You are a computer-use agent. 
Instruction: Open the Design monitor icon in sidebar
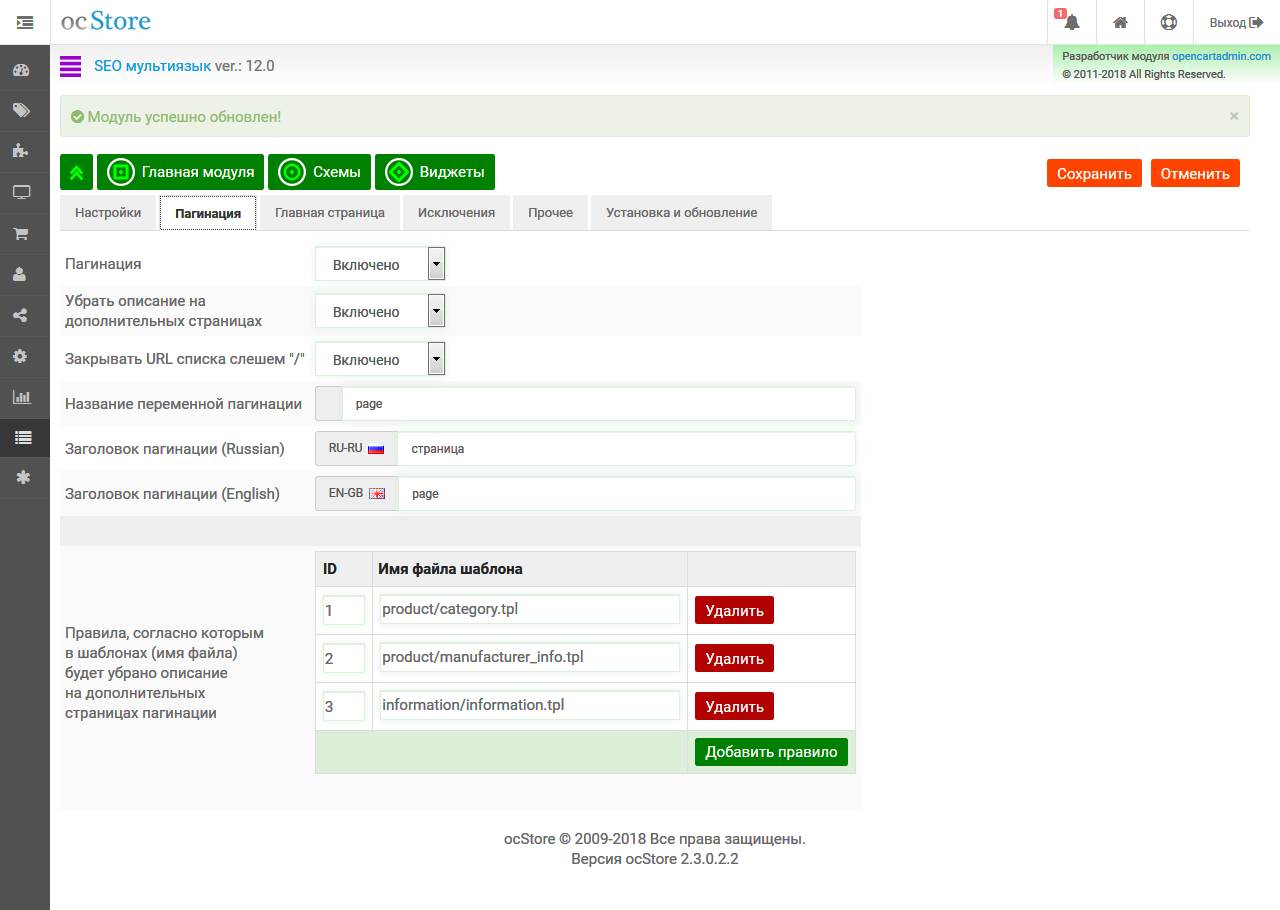[x=21, y=192]
